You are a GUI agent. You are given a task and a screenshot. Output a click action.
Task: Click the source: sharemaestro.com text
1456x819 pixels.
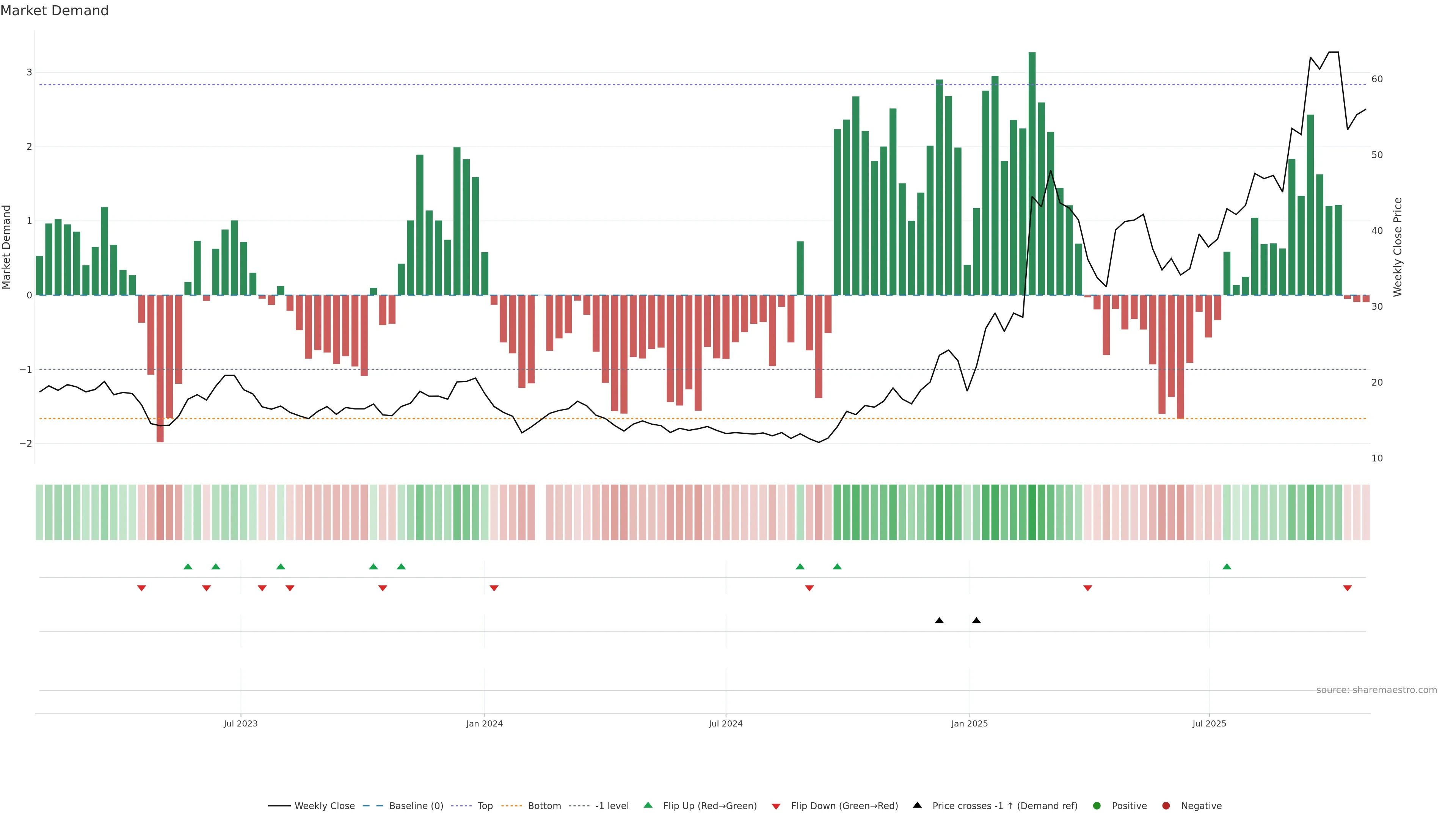(x=1376, y=690)
